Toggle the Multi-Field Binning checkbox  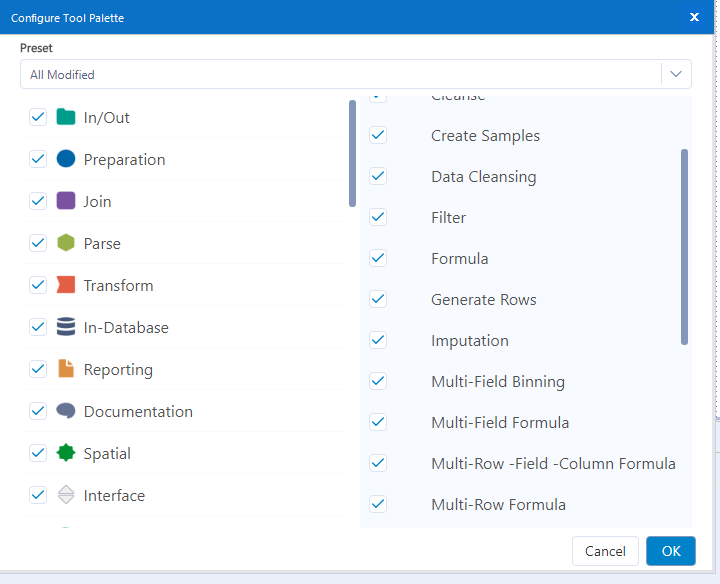[x=378, y=381]
